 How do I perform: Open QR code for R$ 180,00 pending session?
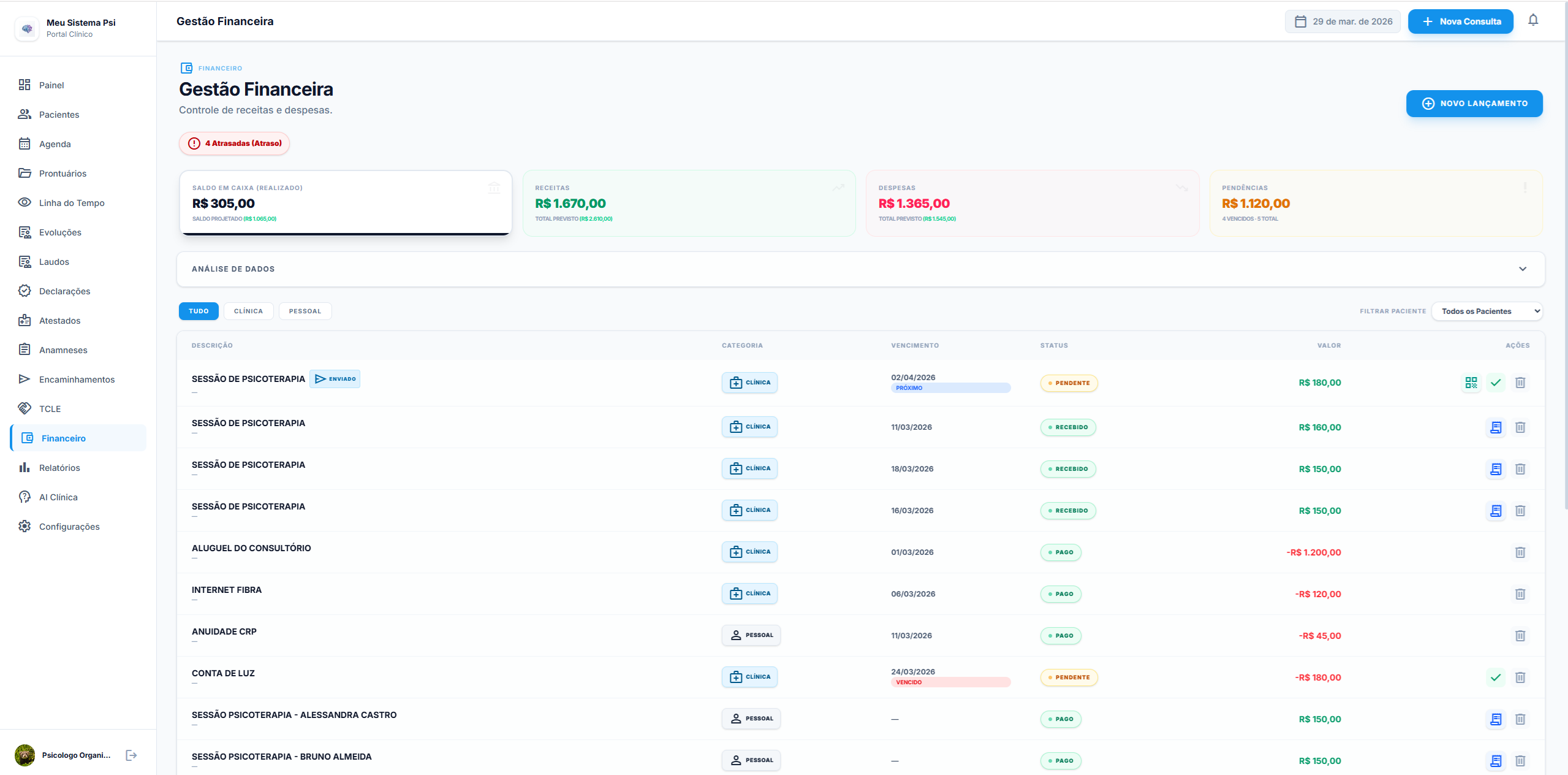pyautogui.click(x=1471, y=383)
